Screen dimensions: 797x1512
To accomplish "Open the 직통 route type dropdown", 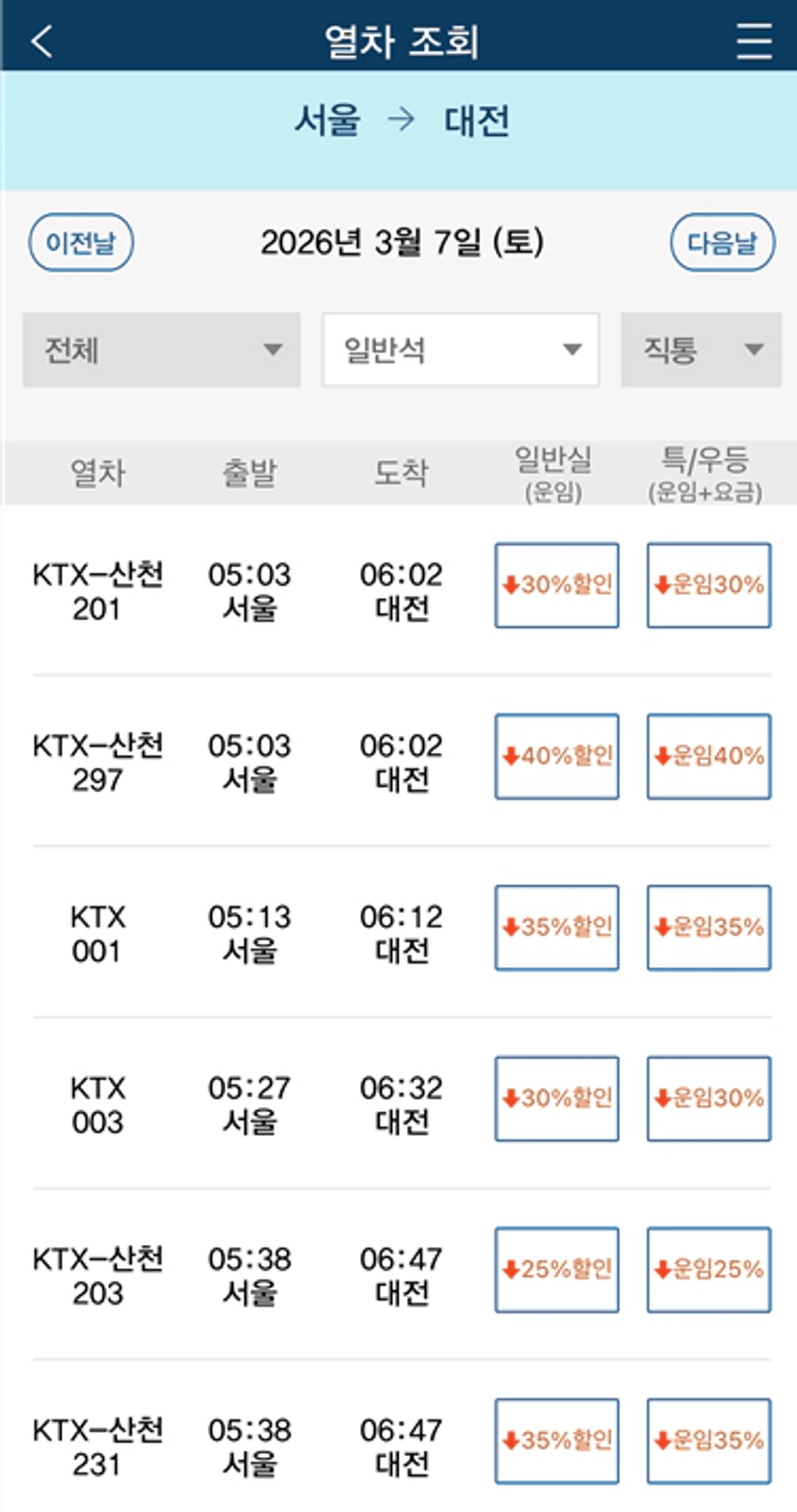I will (701, 350).
